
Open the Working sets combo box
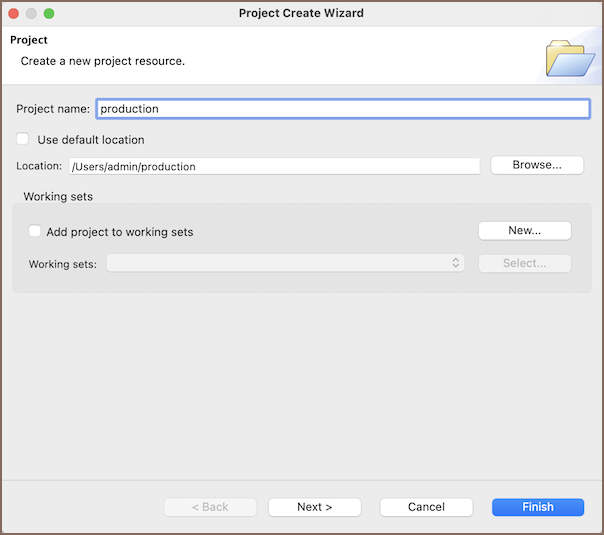click(285, 263)
